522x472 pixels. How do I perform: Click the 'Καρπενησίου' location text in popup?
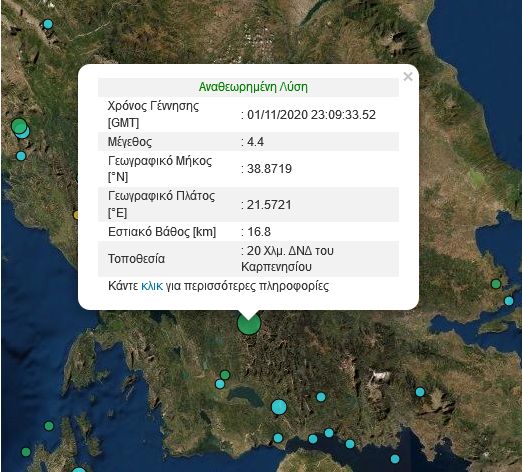coord(276,267)
